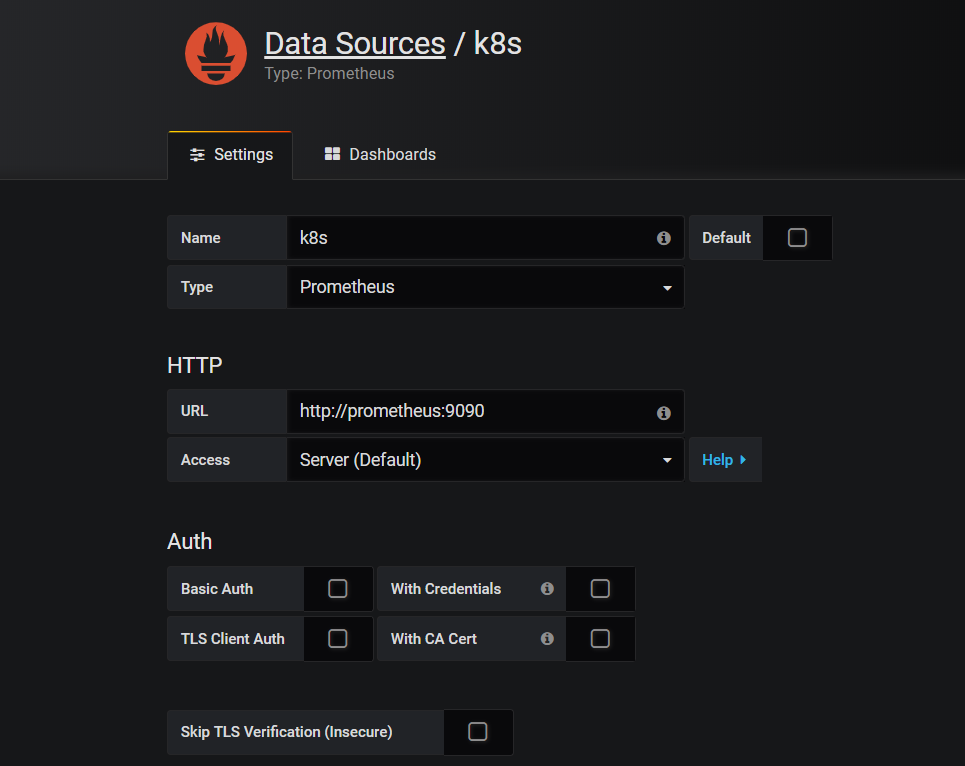Switch to the Settings tab

pos(230,154)
